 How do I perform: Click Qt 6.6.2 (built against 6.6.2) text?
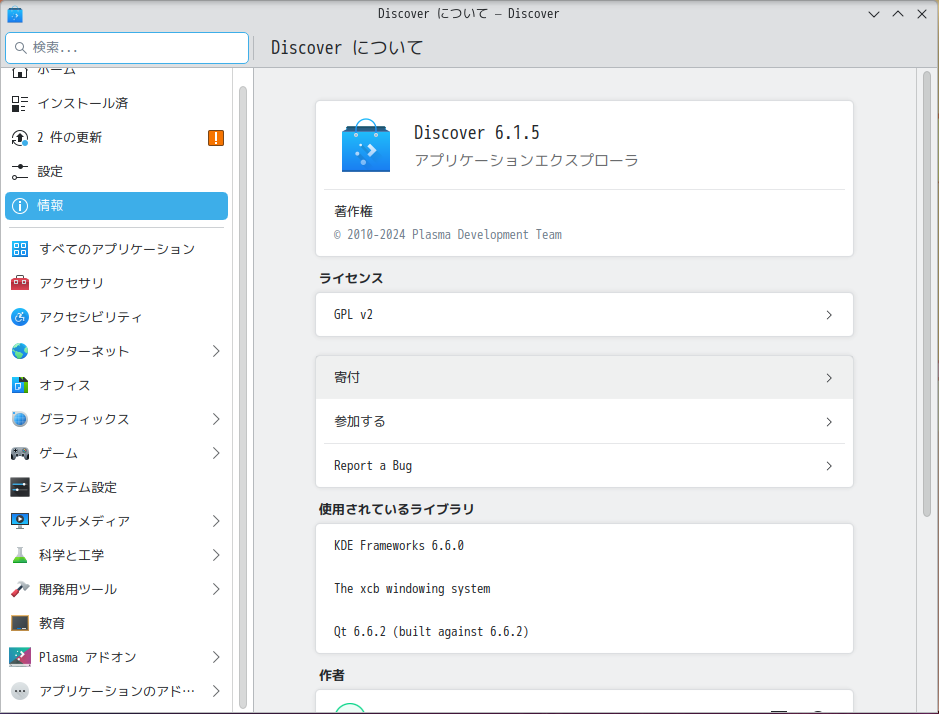[x=431, y=632]
